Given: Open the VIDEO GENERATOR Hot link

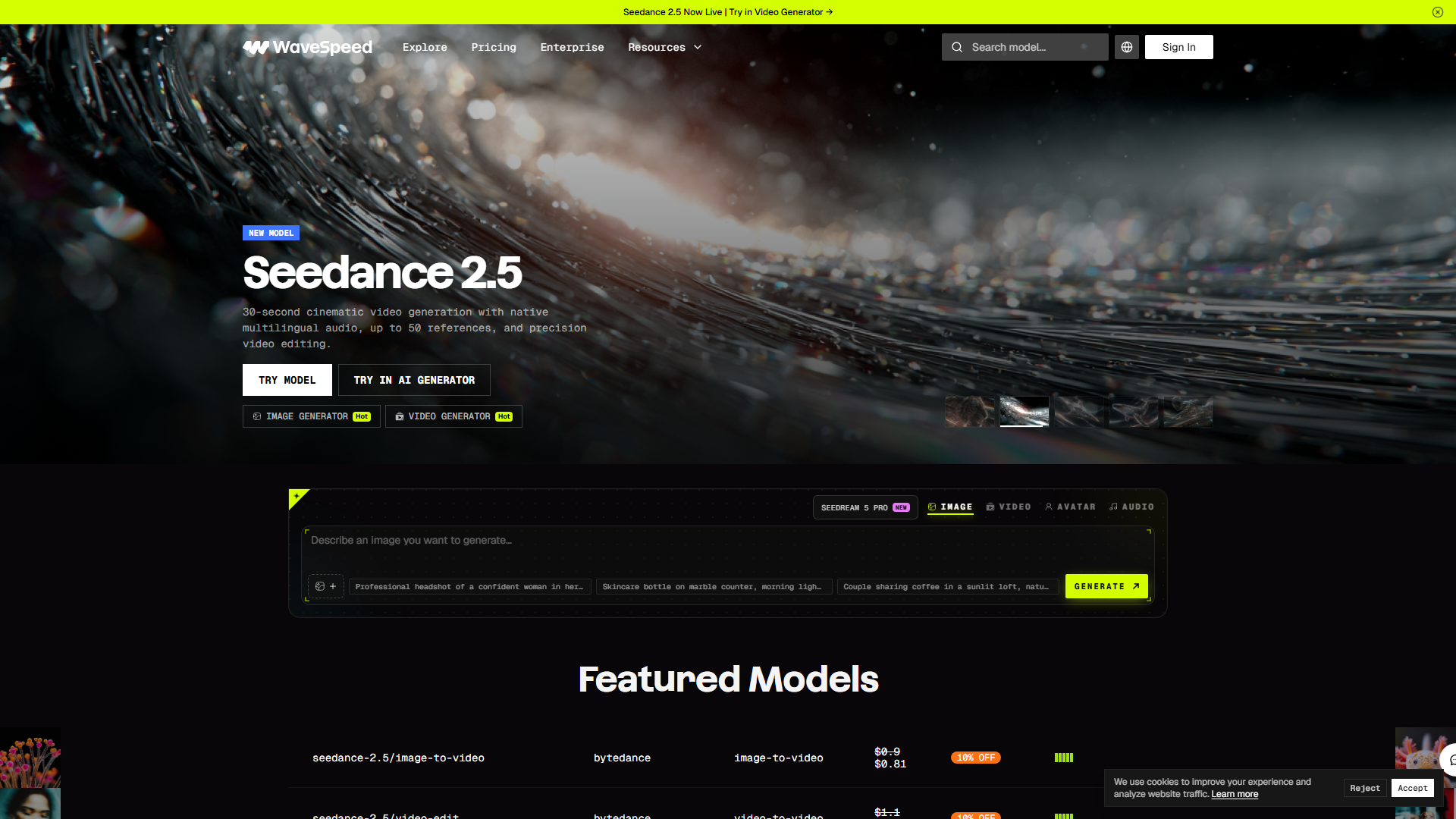Looking at the screenshot, I should [x=453, y=416].
